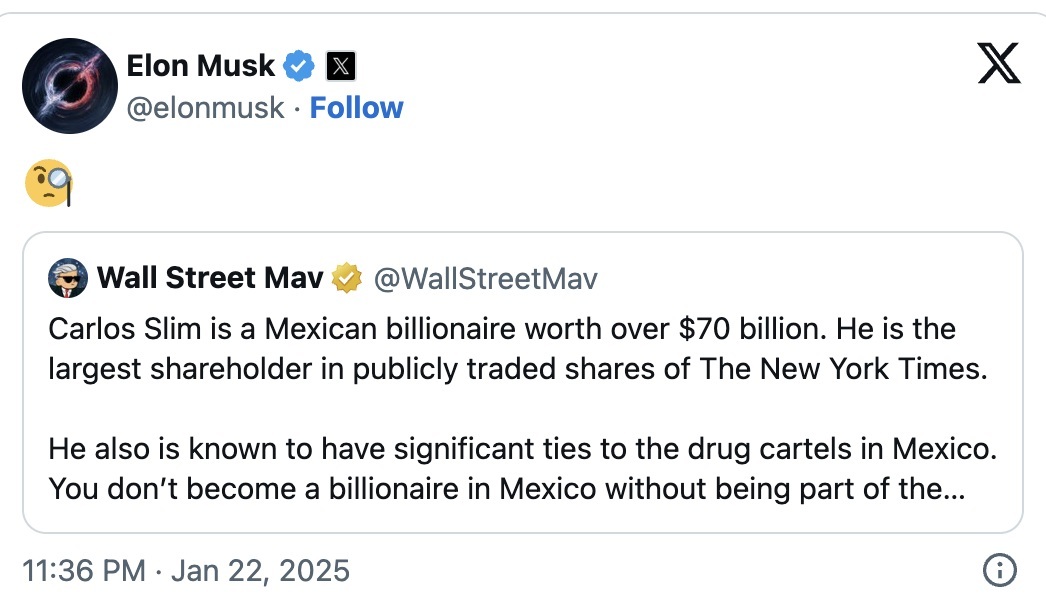
Task: Open the tweet info circle icon
Action: pyautogui.click(x=999, y=571)
